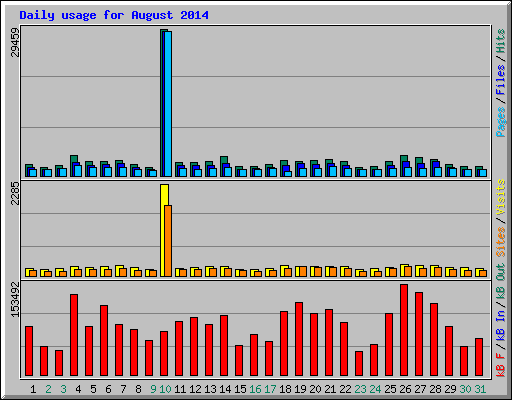The width and height of the screenshot is (512, 400).
Task: Click the 29459 hits axis value
Action: point(15,42)
